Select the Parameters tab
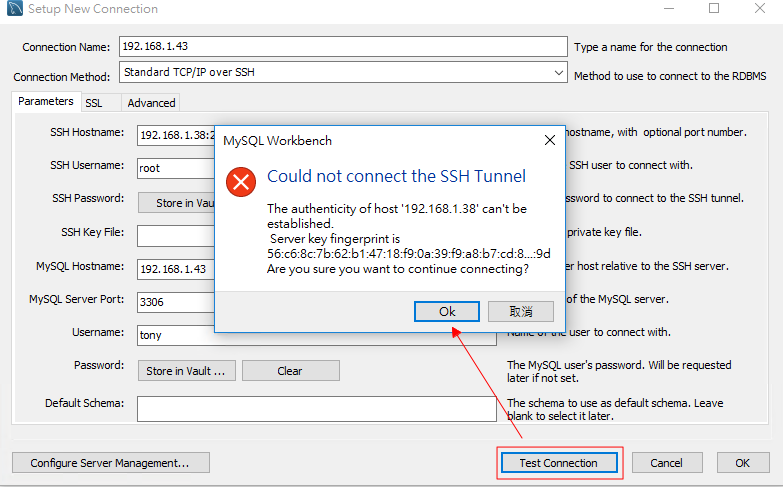 pos(46,101)
